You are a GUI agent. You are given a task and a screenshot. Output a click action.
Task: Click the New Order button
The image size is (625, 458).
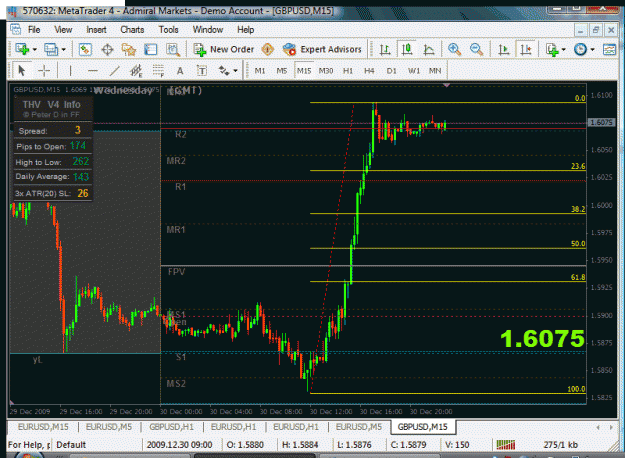tap(224, 49)
